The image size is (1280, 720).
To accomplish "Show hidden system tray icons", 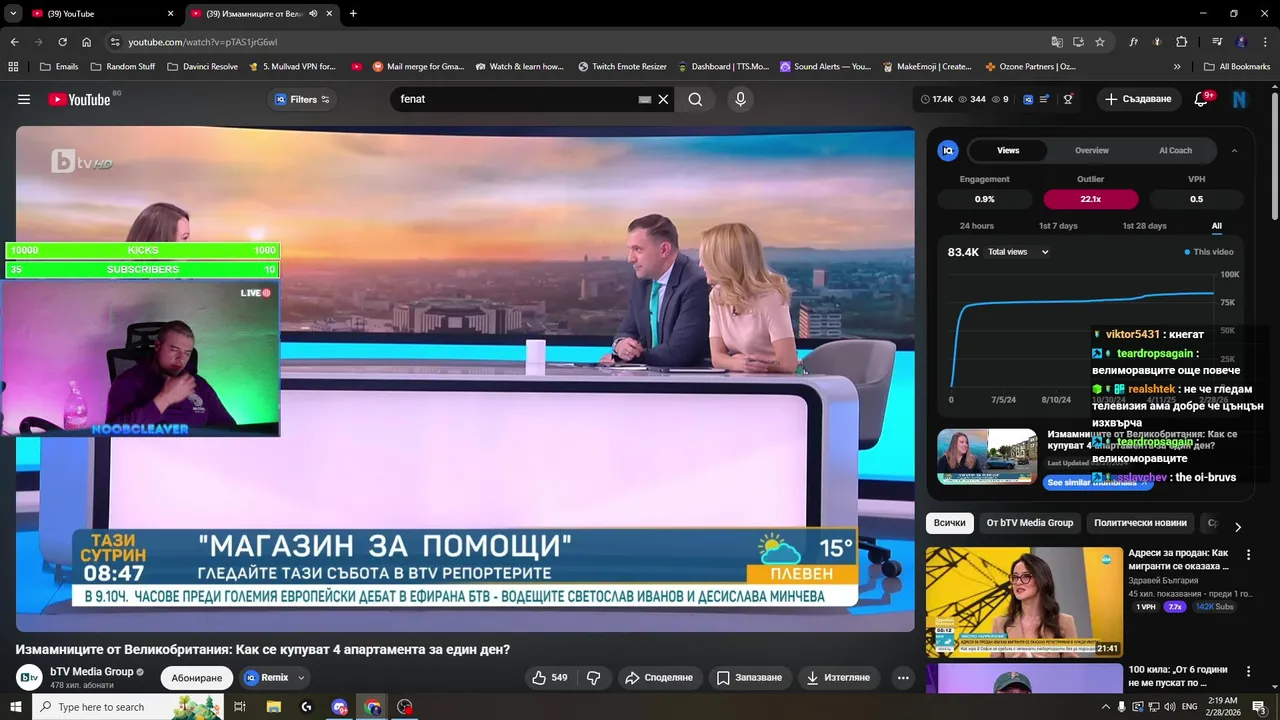I will coord(1105,707).
